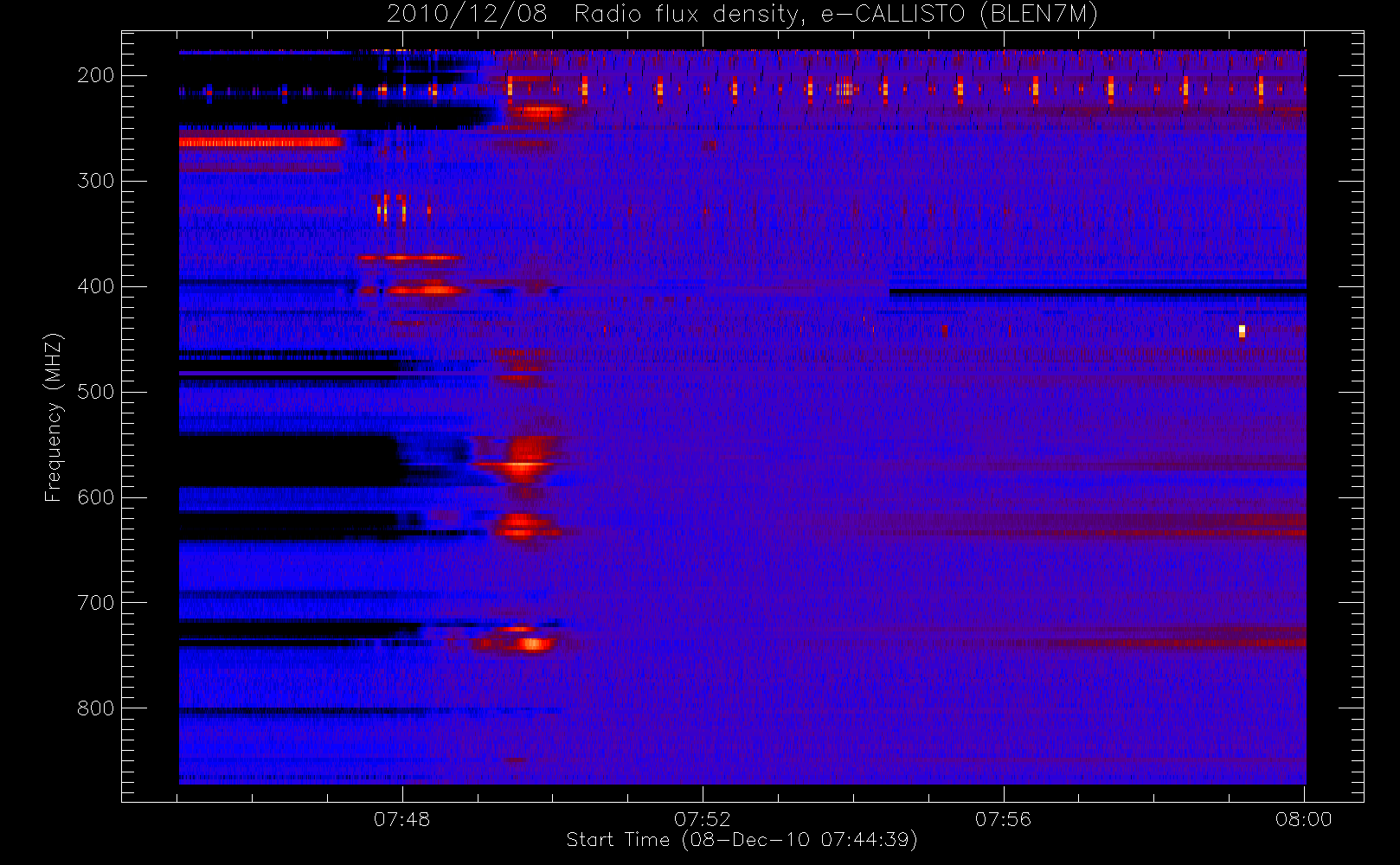Screen dimensions: 1400x865
Task: Click the 300 frequency tick label
Action: (x=95, y=181)
